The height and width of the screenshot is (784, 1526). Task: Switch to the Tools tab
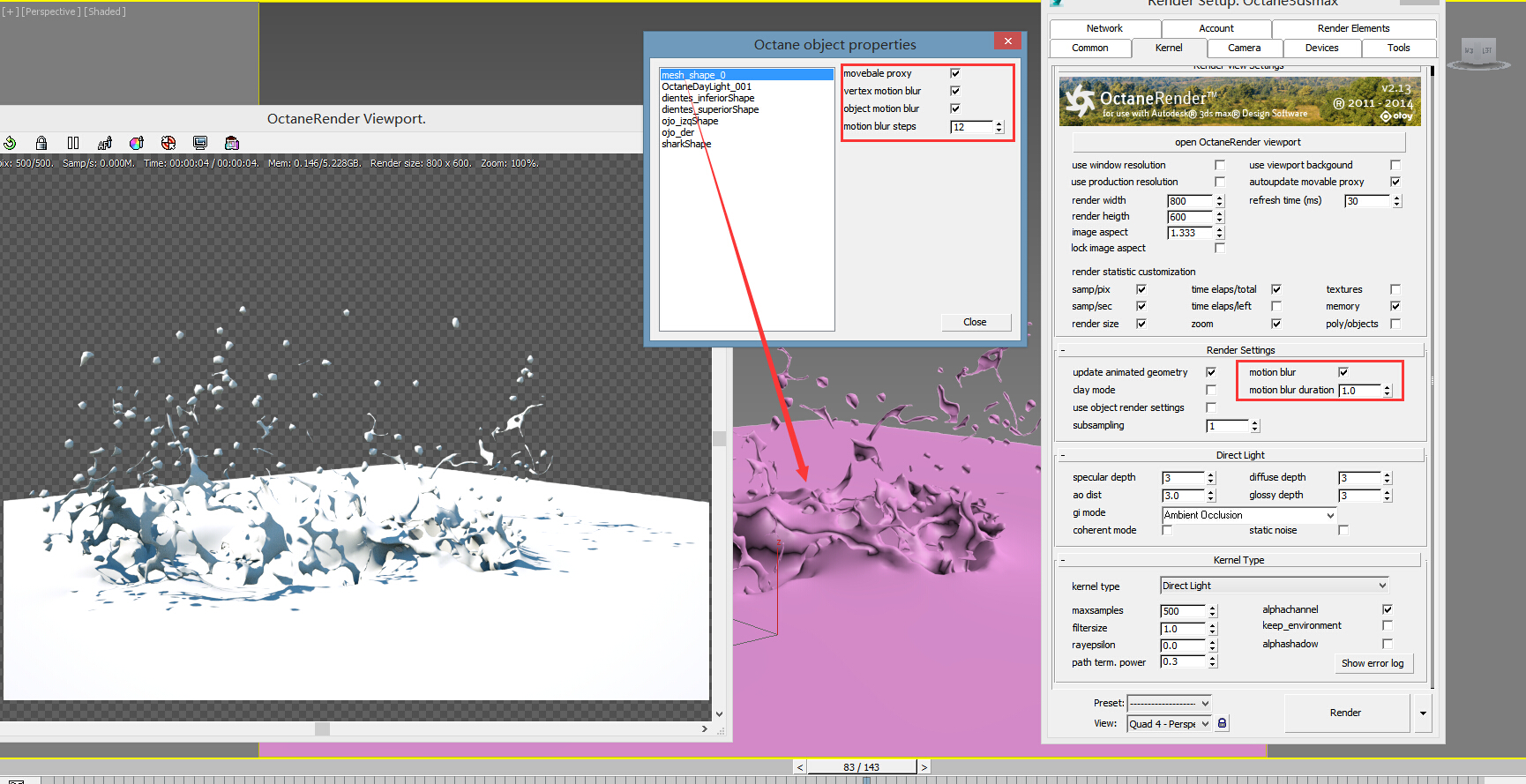(x=1398, y=48)
